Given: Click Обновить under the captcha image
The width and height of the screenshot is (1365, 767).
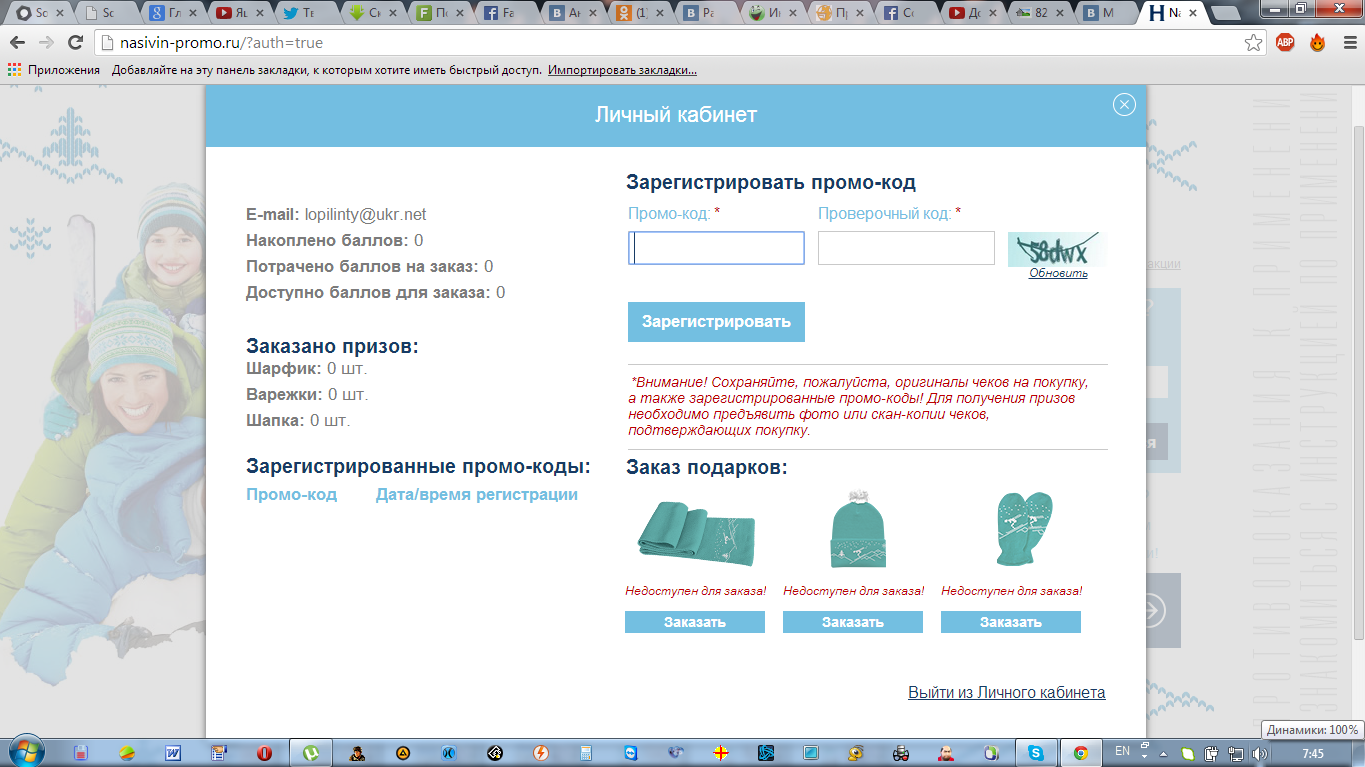Looking at the screenshot, I should 1058,273.
